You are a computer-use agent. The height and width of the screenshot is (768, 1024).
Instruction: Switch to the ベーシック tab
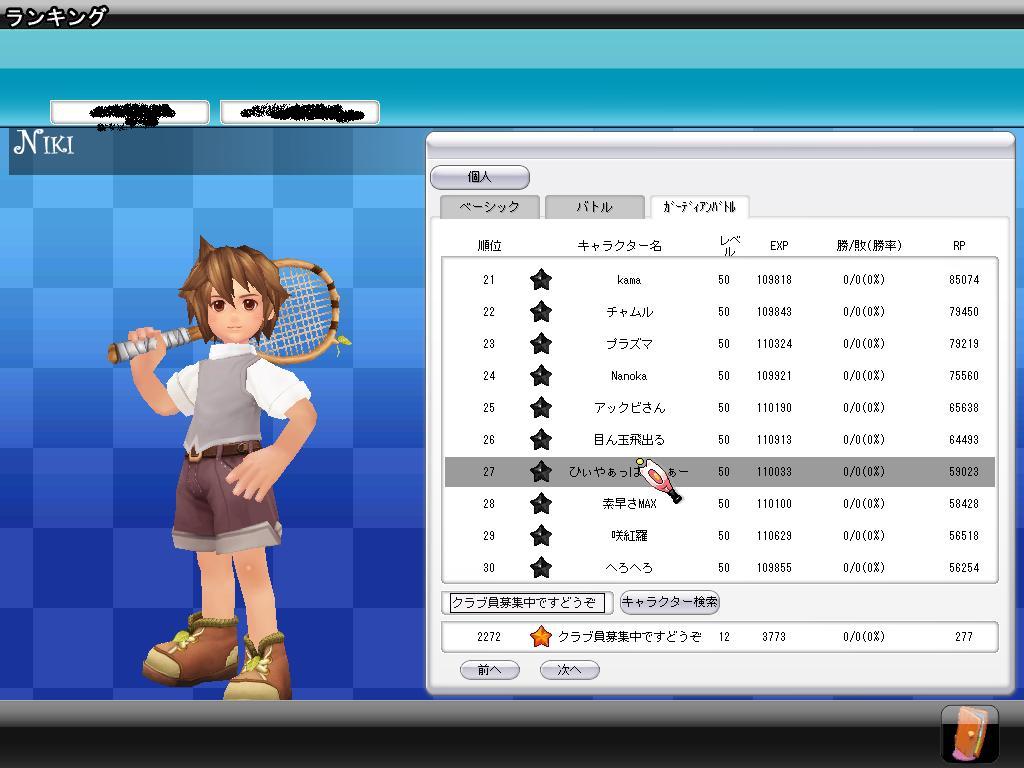(489, 207)
